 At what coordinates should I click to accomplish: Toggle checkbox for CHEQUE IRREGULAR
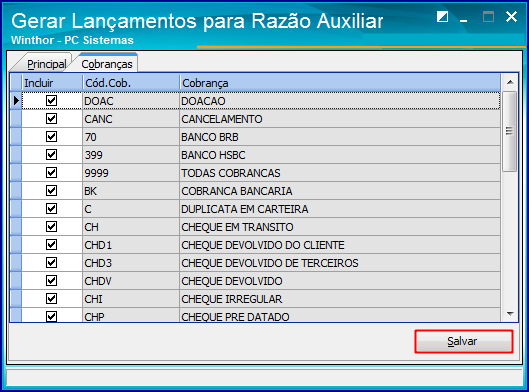click(x=52, y=299)
